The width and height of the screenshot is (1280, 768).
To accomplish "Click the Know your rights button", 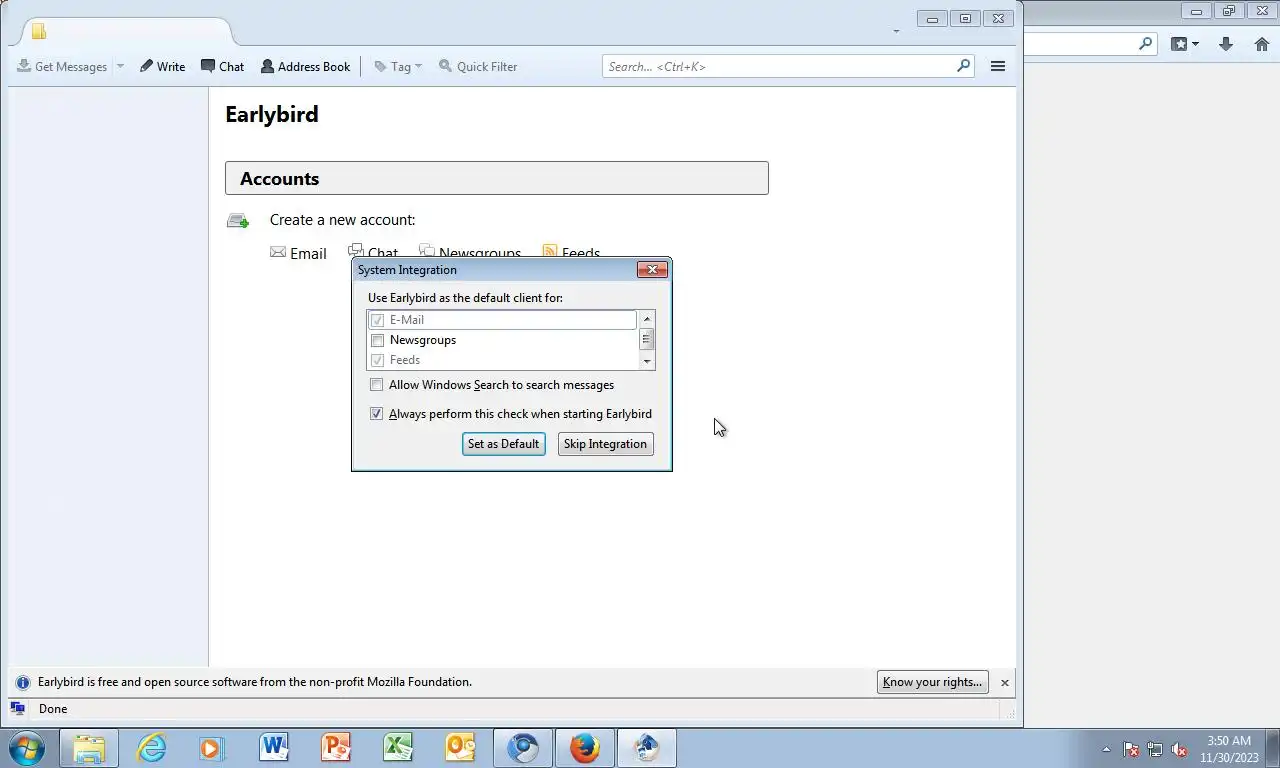I will tap(932, 682).
